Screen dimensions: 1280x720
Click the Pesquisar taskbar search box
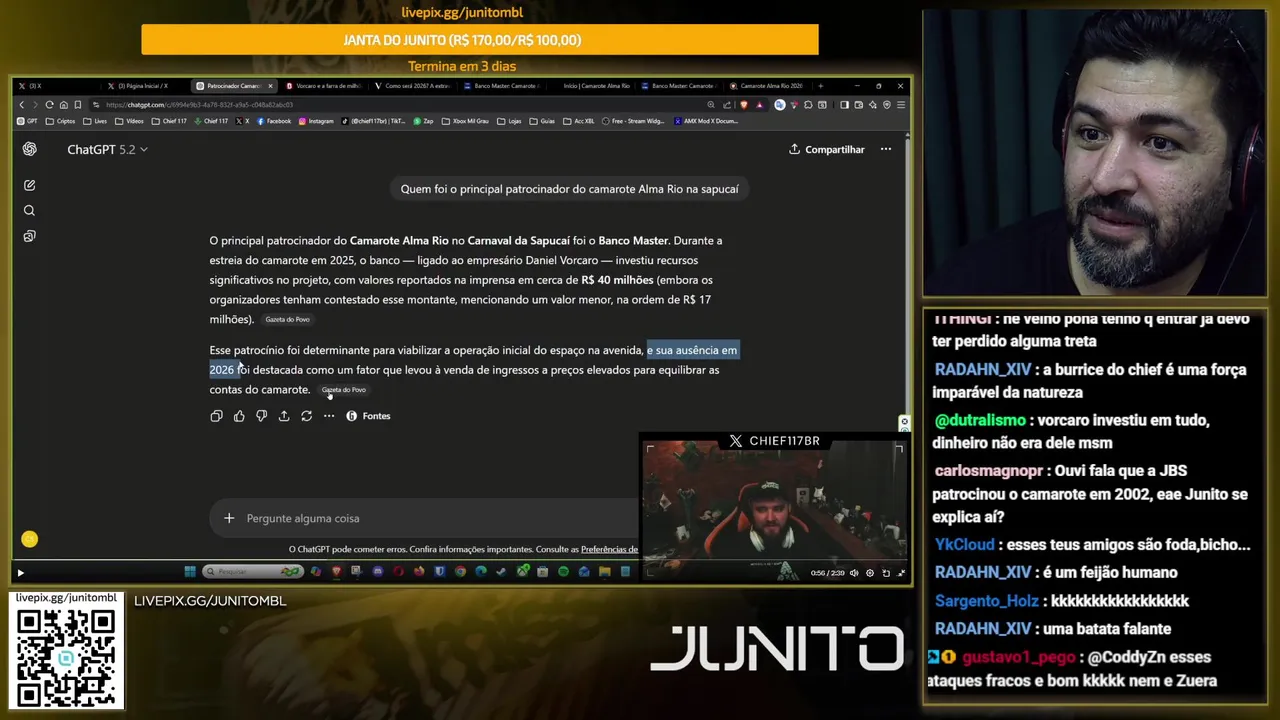[x=252, y=572]
